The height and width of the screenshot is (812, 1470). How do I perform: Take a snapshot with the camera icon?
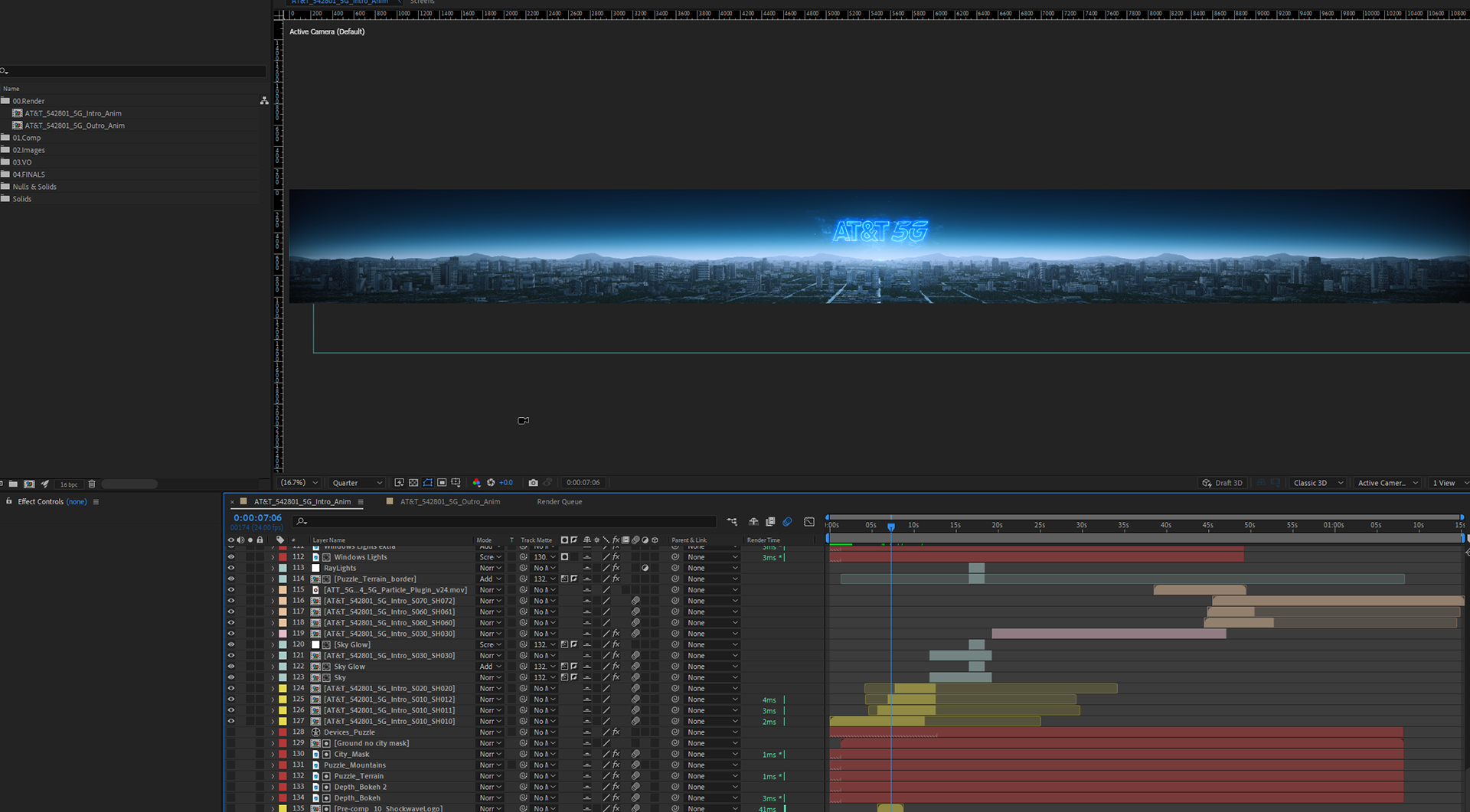coord(534,483)
